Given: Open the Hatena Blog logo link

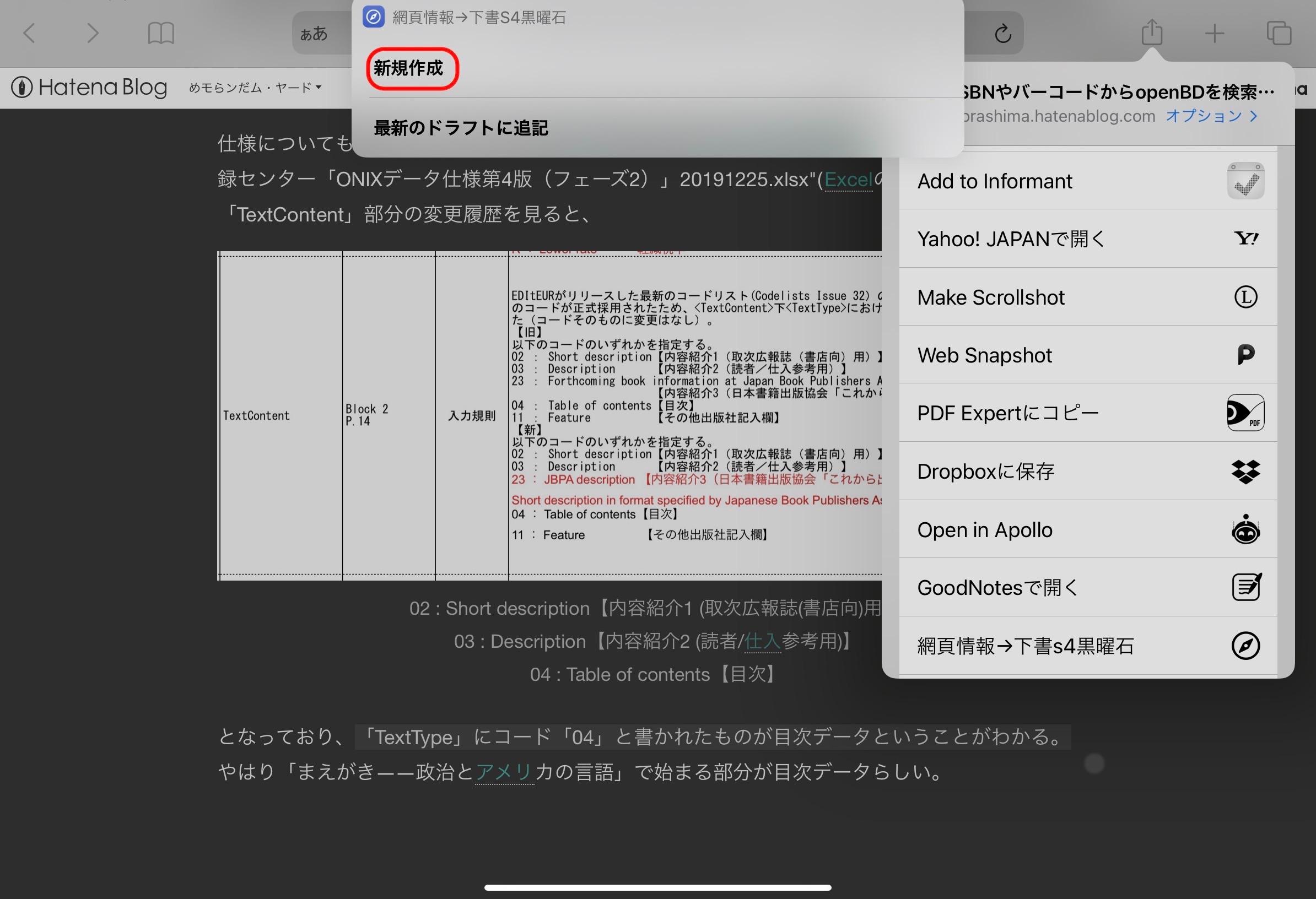Looking at the screenshot, I should pos(89,87).
